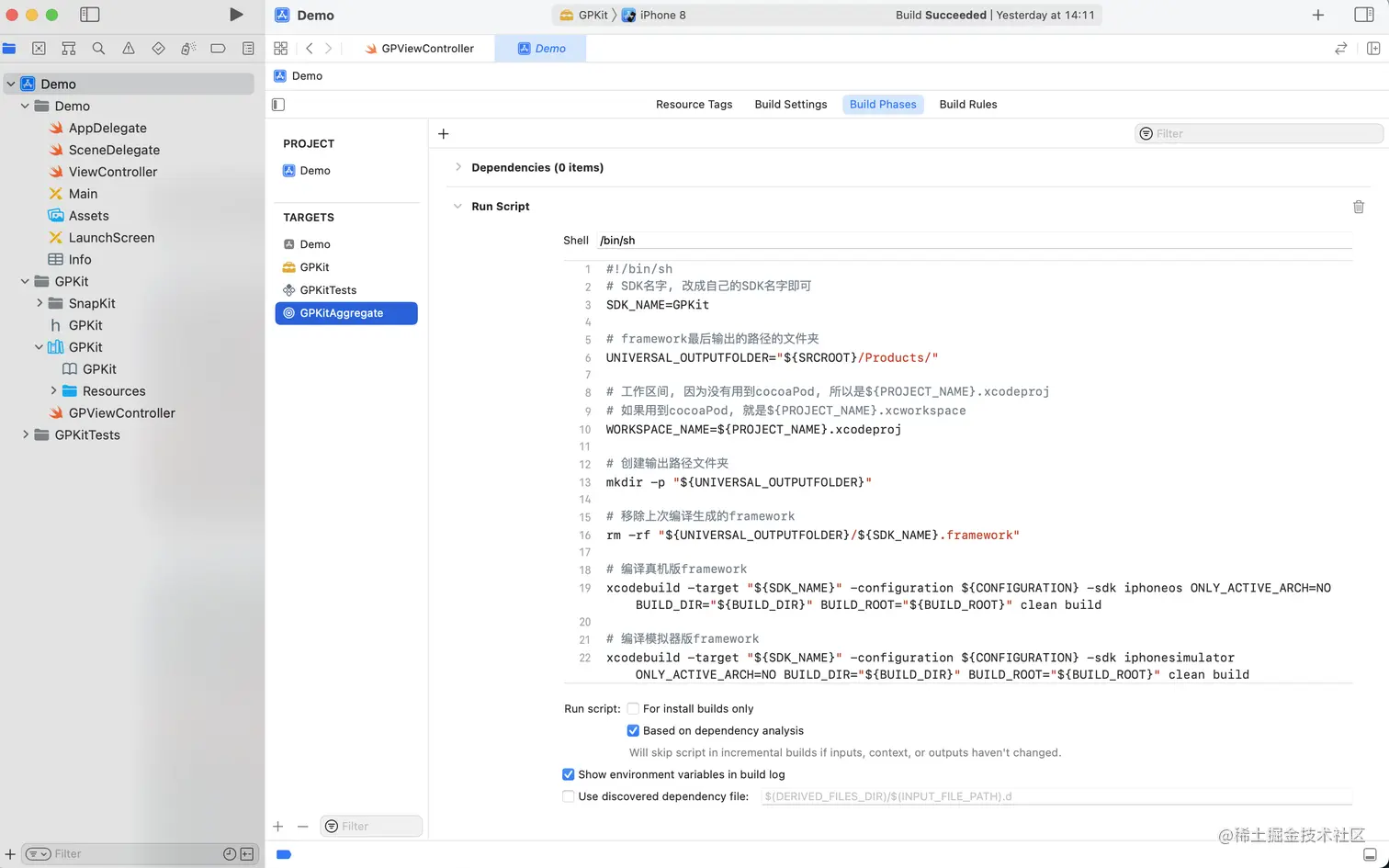The width and height of the screenshot is (1389, 868).
Task: Switch to the Build Settings tab
Action: click(x=791, y=105)
